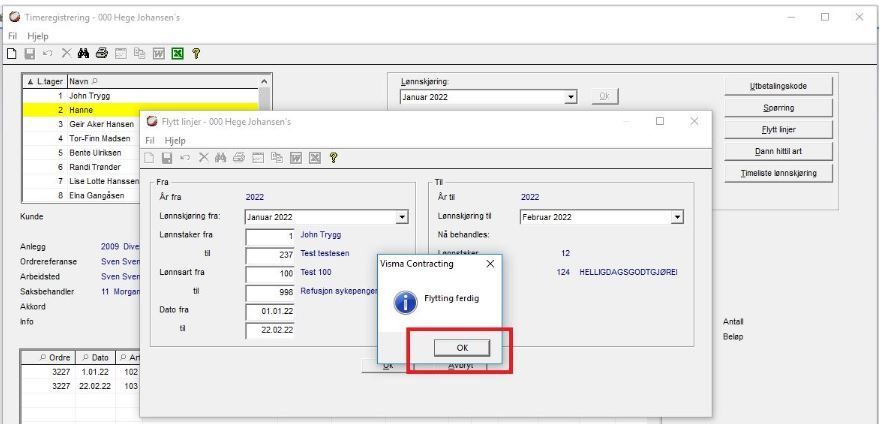Close the Visma Contracting message dialog
The image size is (887, 424).
pos(490,264)
